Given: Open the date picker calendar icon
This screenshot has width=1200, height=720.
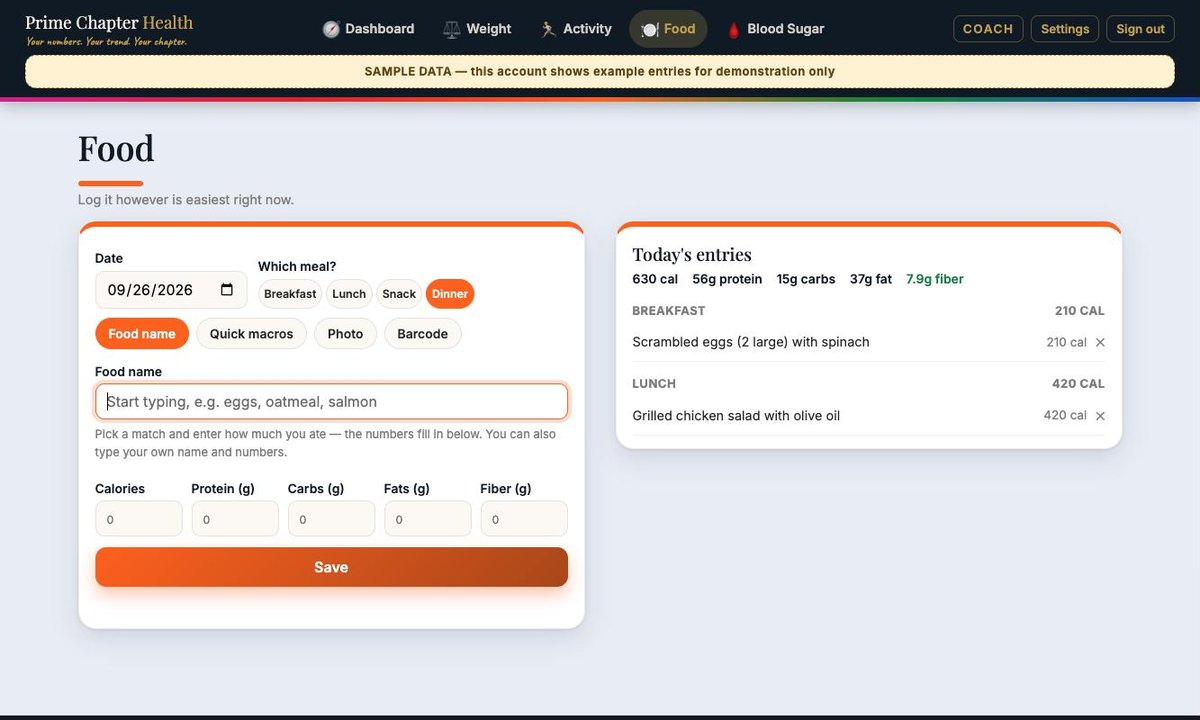Looking at the screenshot, I should pyautogui.click(x=227, y=290).
